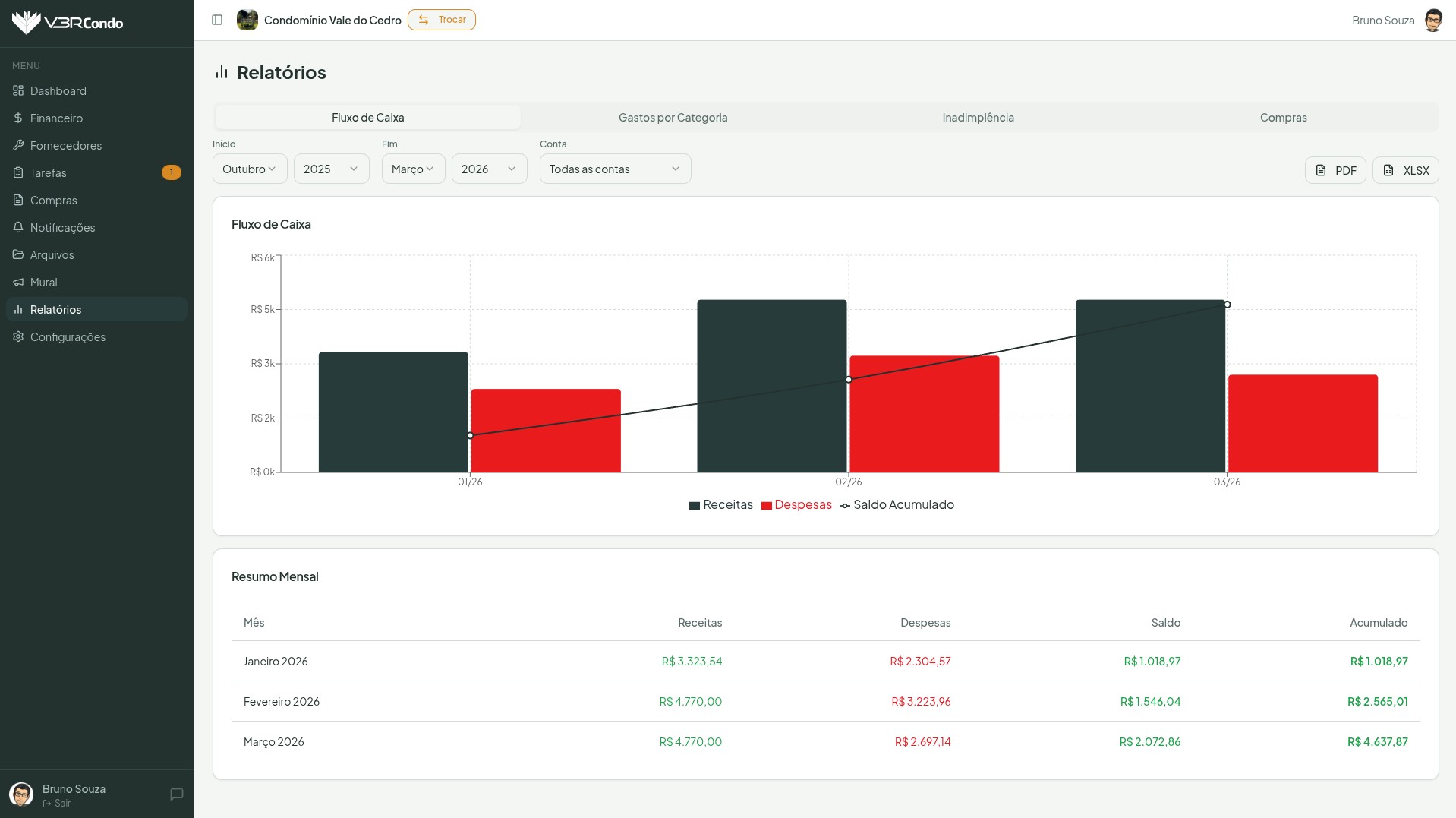Export report as PDF

click(1335, 170)
